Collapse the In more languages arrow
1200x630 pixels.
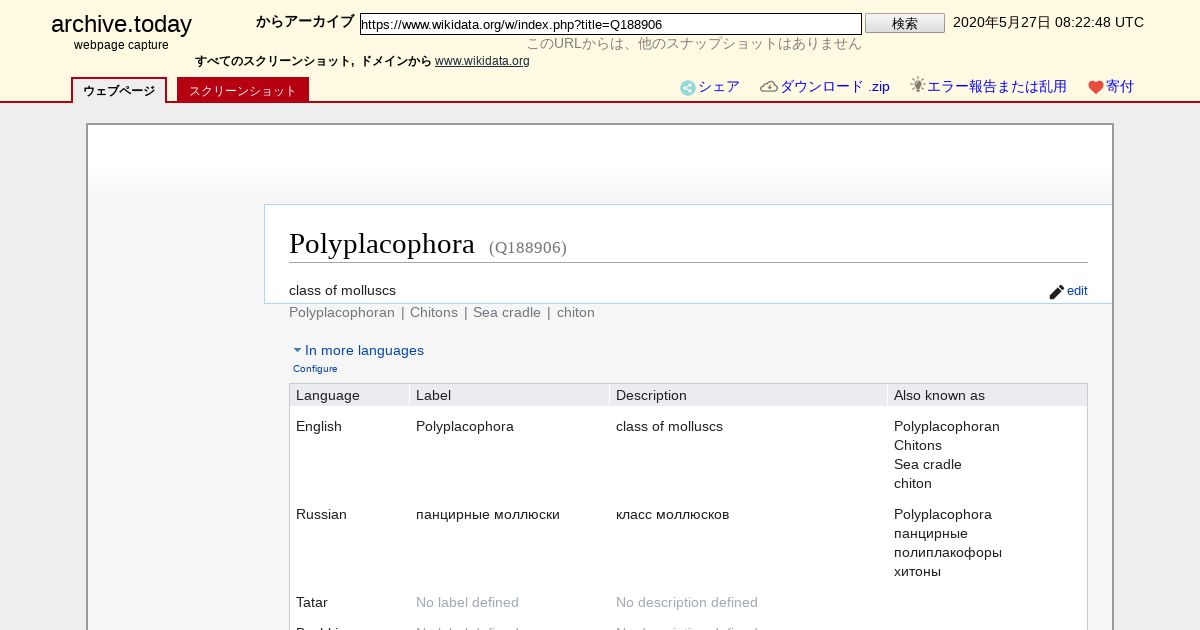coord(298,351)
